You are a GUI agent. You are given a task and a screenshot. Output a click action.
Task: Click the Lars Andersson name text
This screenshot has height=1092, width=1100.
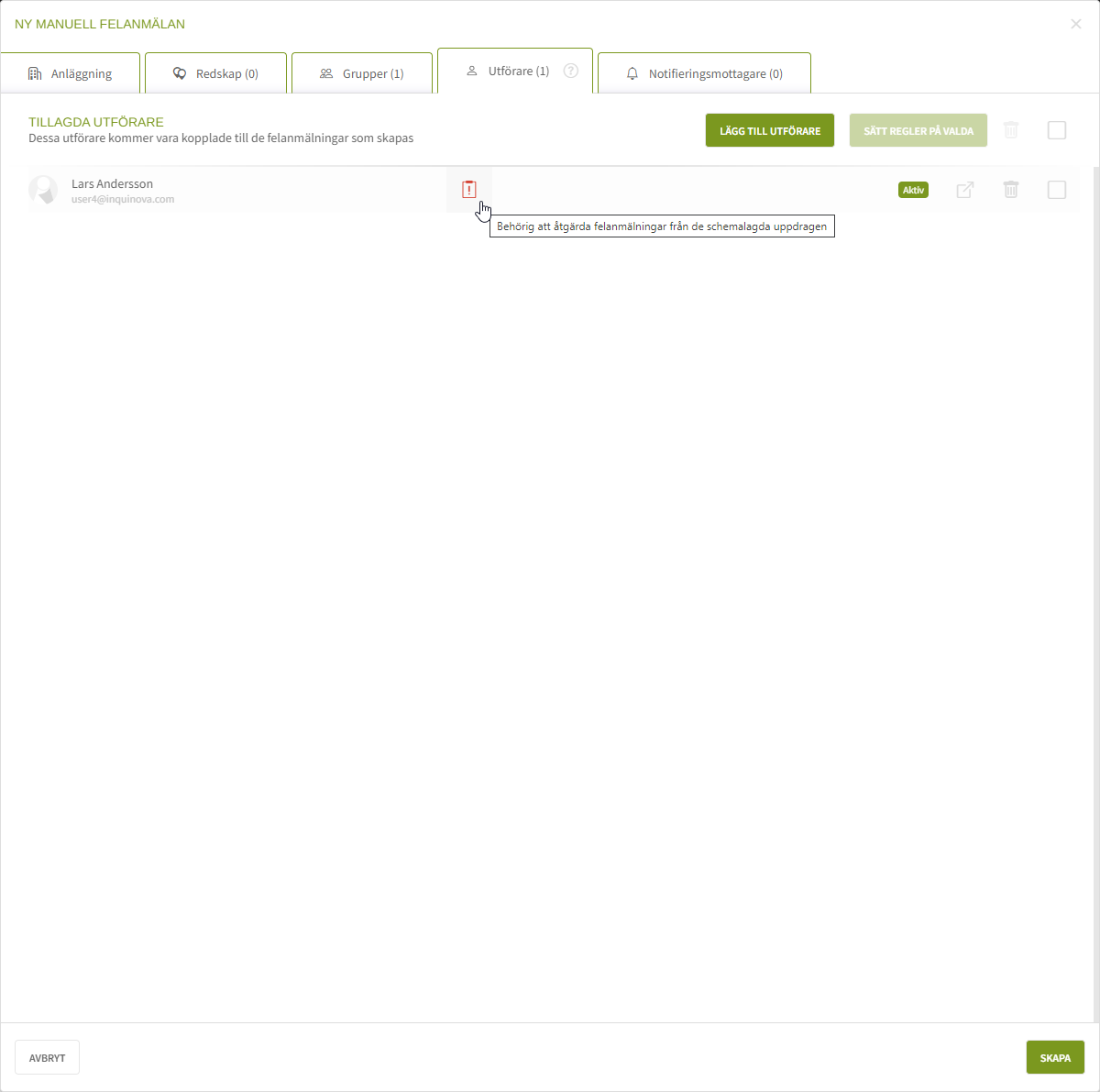click(112, 183)
